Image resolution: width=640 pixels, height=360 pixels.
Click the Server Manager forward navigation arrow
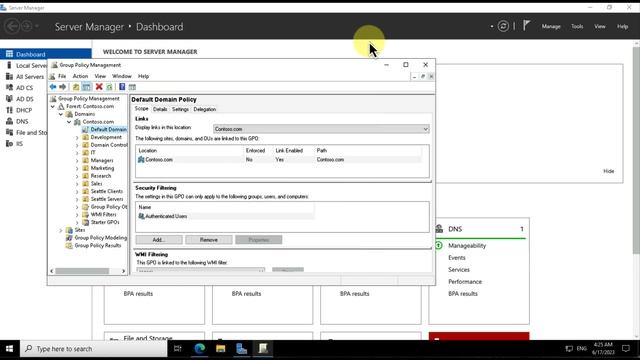[x=26, y=27]
